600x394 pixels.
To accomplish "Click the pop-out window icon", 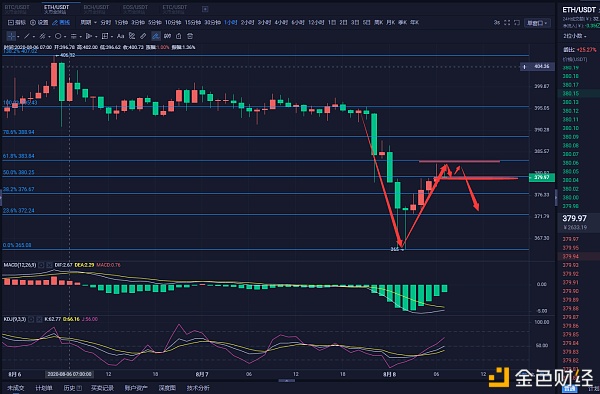I will (x=517, y=23).
